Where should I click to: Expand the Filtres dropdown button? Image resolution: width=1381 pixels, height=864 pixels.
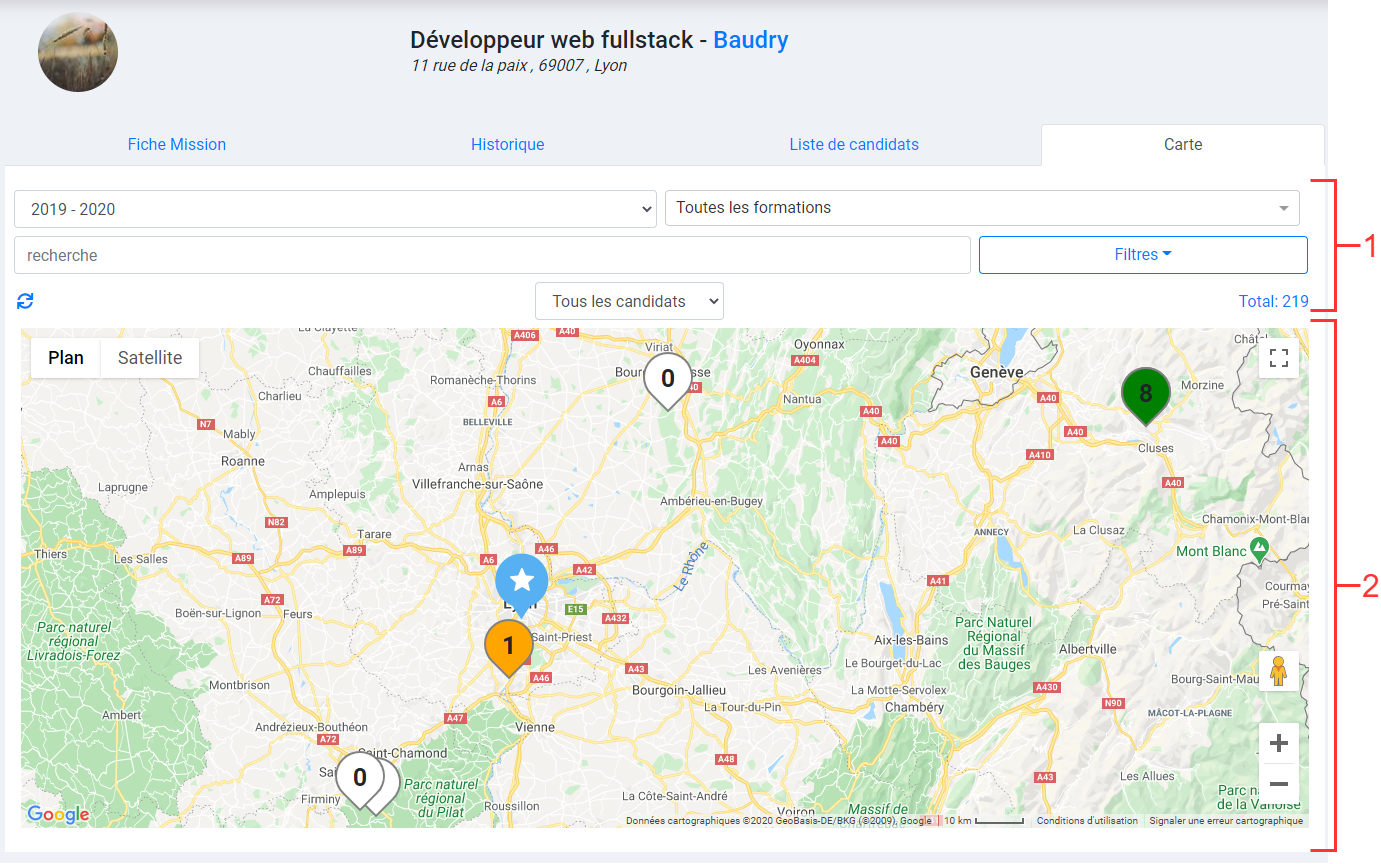1143,255
